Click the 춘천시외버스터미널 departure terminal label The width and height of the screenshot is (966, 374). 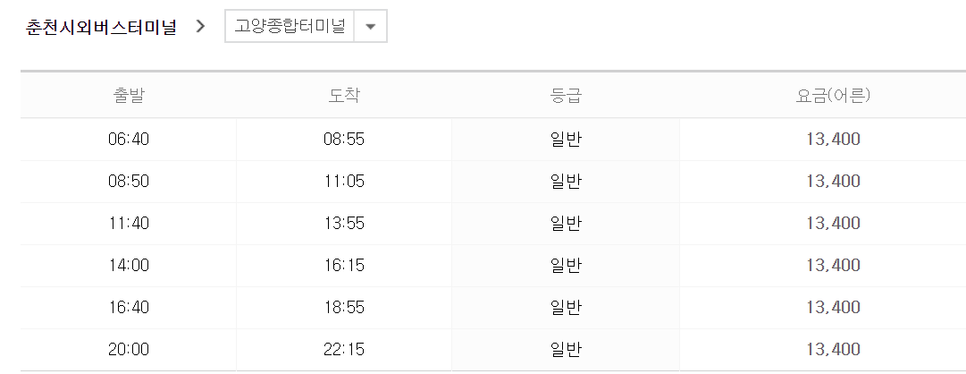[x=101, y=27]
